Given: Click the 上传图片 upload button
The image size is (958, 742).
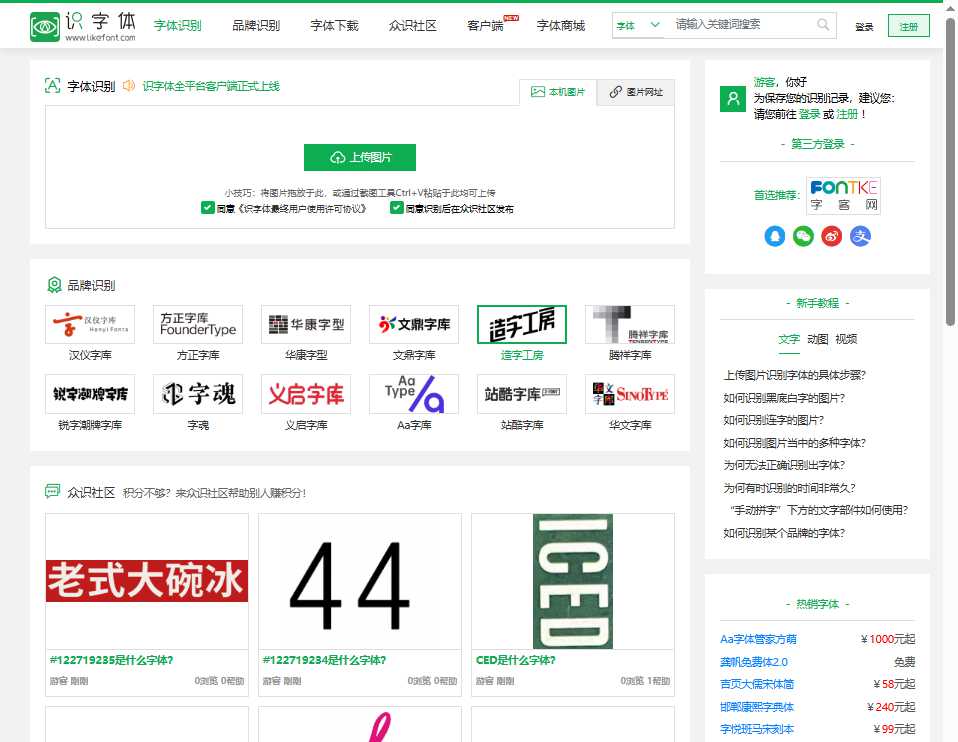Looking at the screenshot, I should pos(359,158).
